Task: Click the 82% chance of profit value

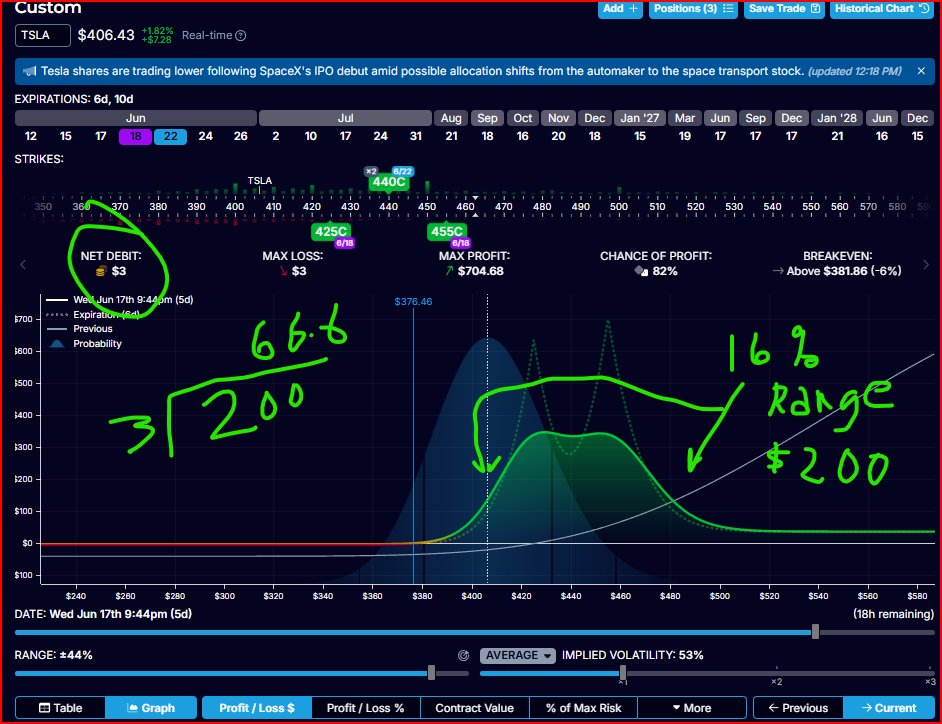Action: (x=665, y=272)
